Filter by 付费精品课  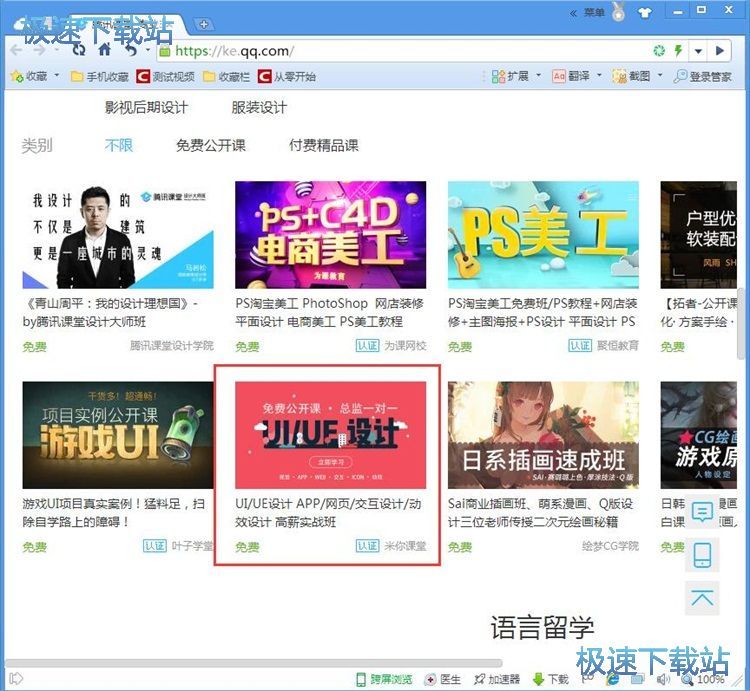pos(324,145)
